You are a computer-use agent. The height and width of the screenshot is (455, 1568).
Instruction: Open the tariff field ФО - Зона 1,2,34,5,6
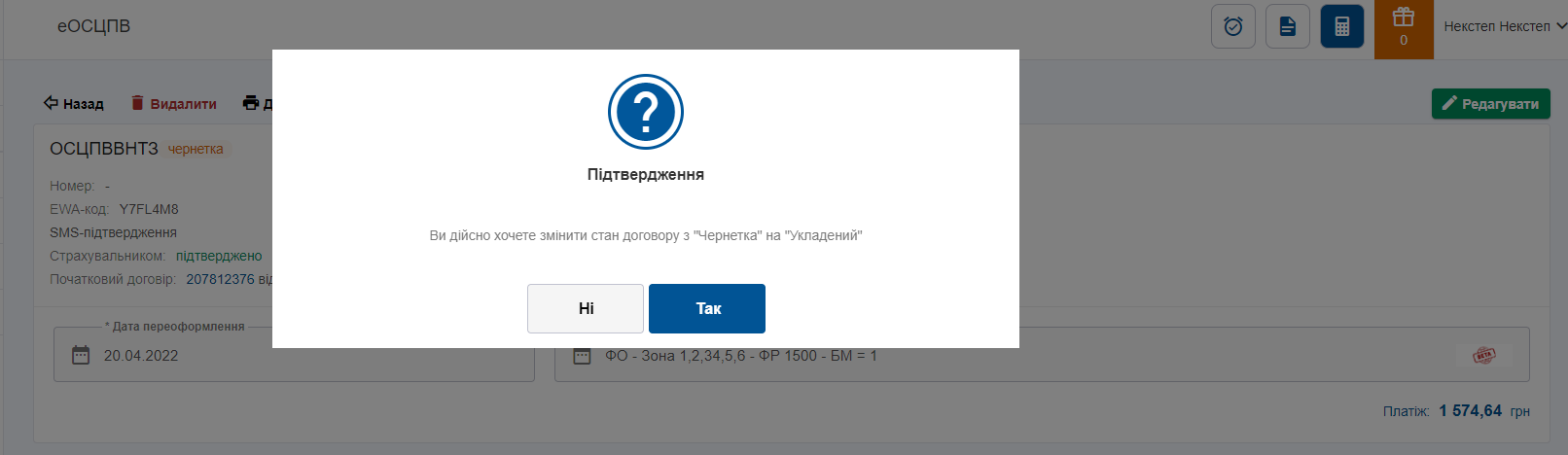tap(1042, 354)
